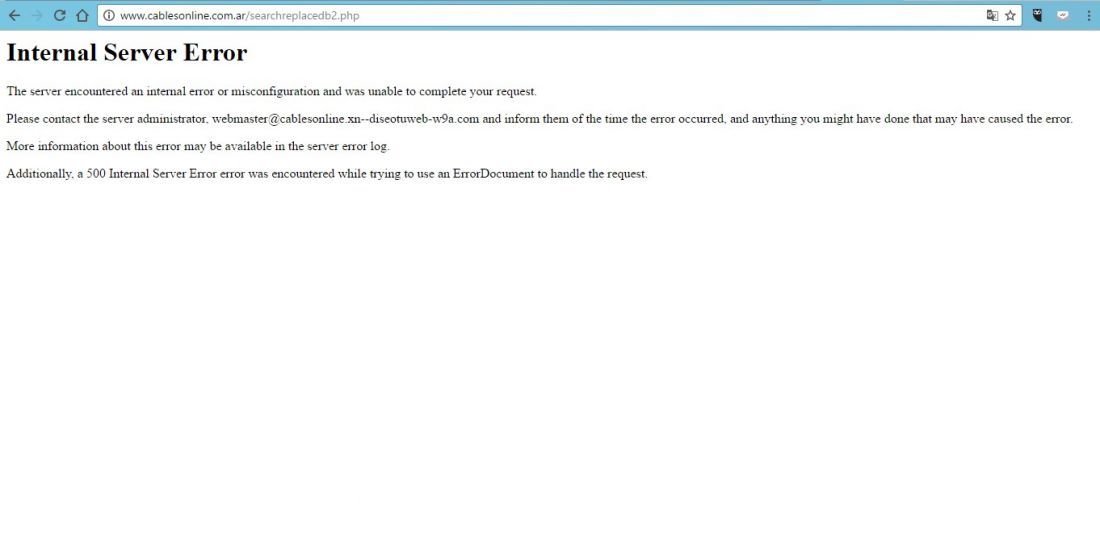This screenshot has height=544, width=1100.
Task: Click the translate page icon
Action: point(992,15)
